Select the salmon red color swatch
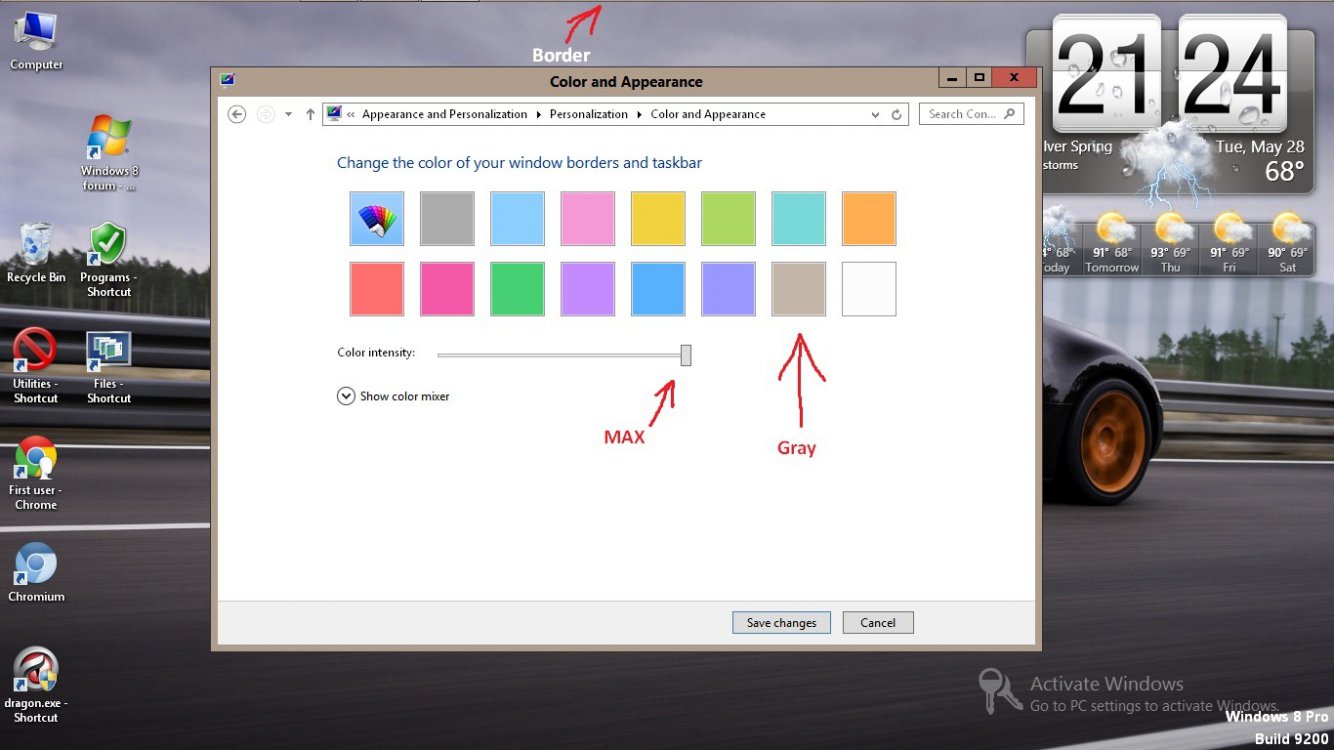The height and width of the screenshot is (750, 1334). tap(377, 289)
